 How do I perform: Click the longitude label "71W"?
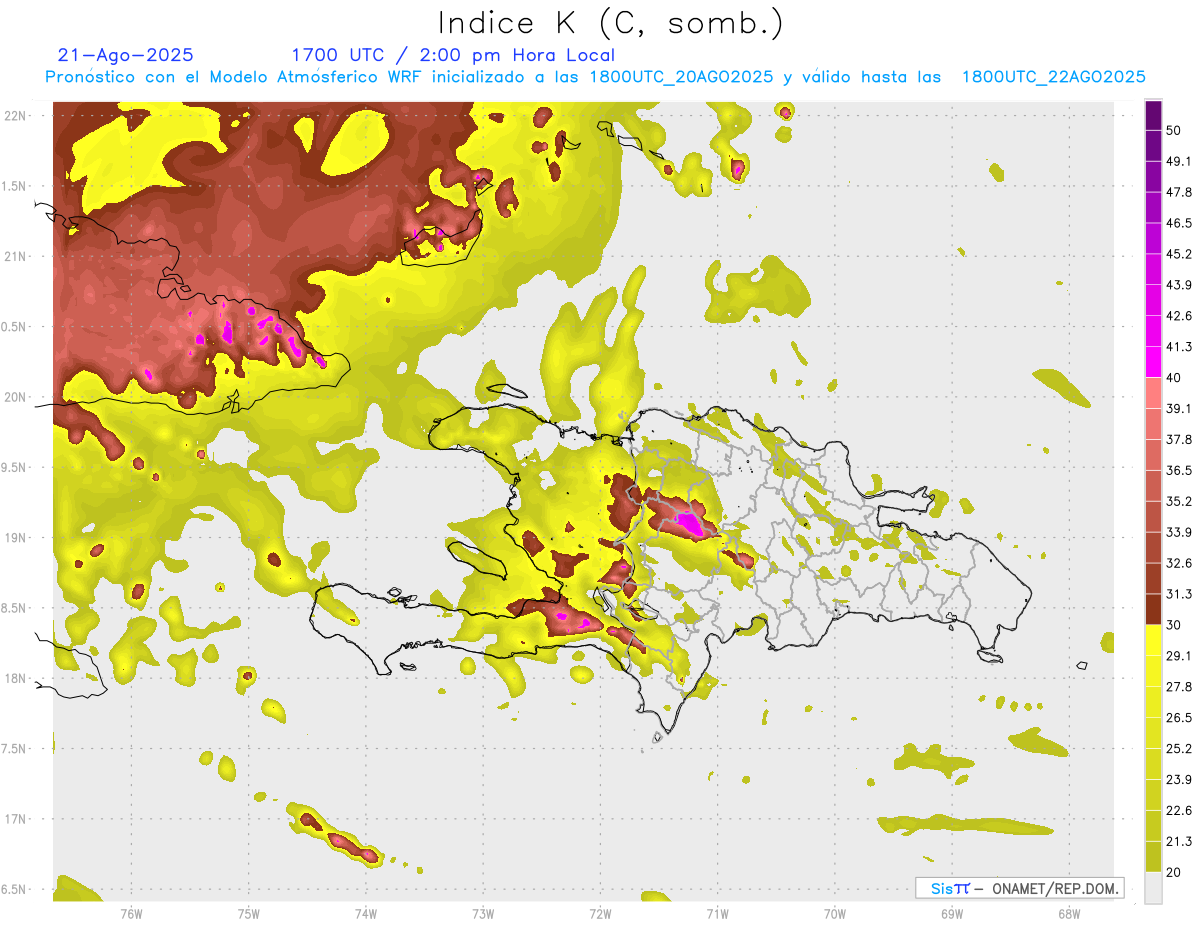[717, 914]
